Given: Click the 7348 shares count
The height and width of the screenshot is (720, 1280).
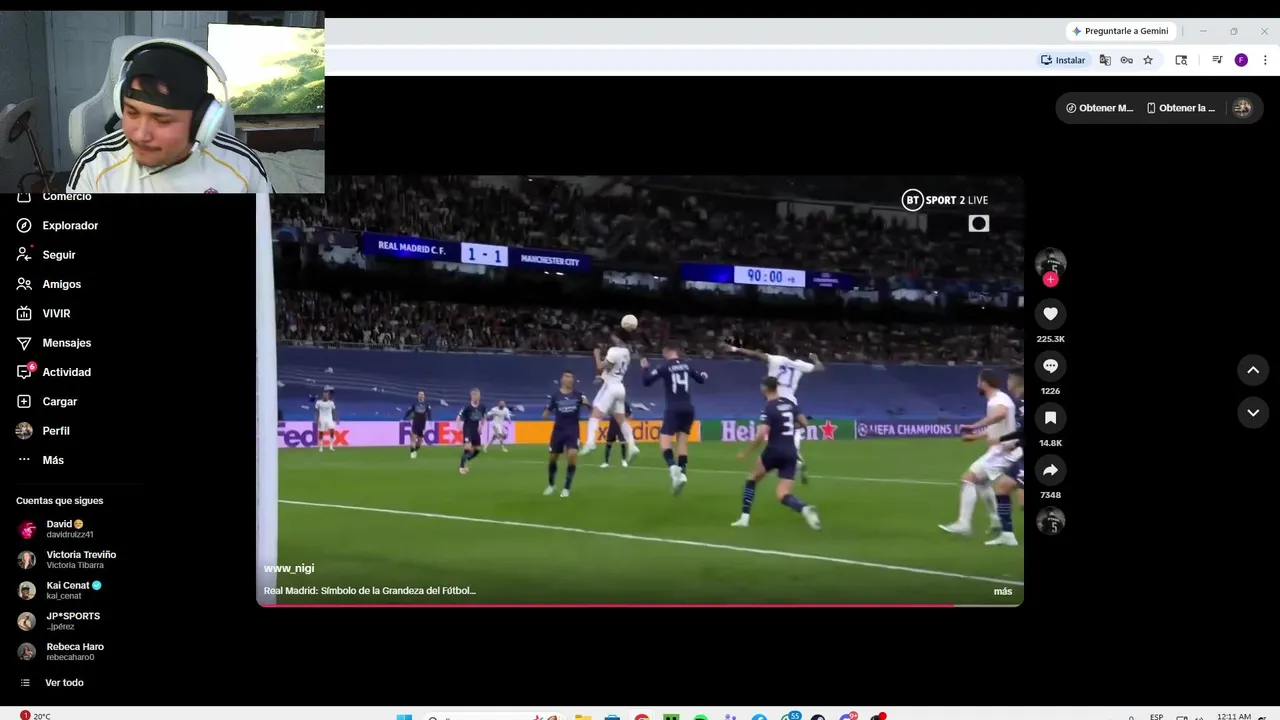Looking at the screenshot, I should click(1050, 495).
